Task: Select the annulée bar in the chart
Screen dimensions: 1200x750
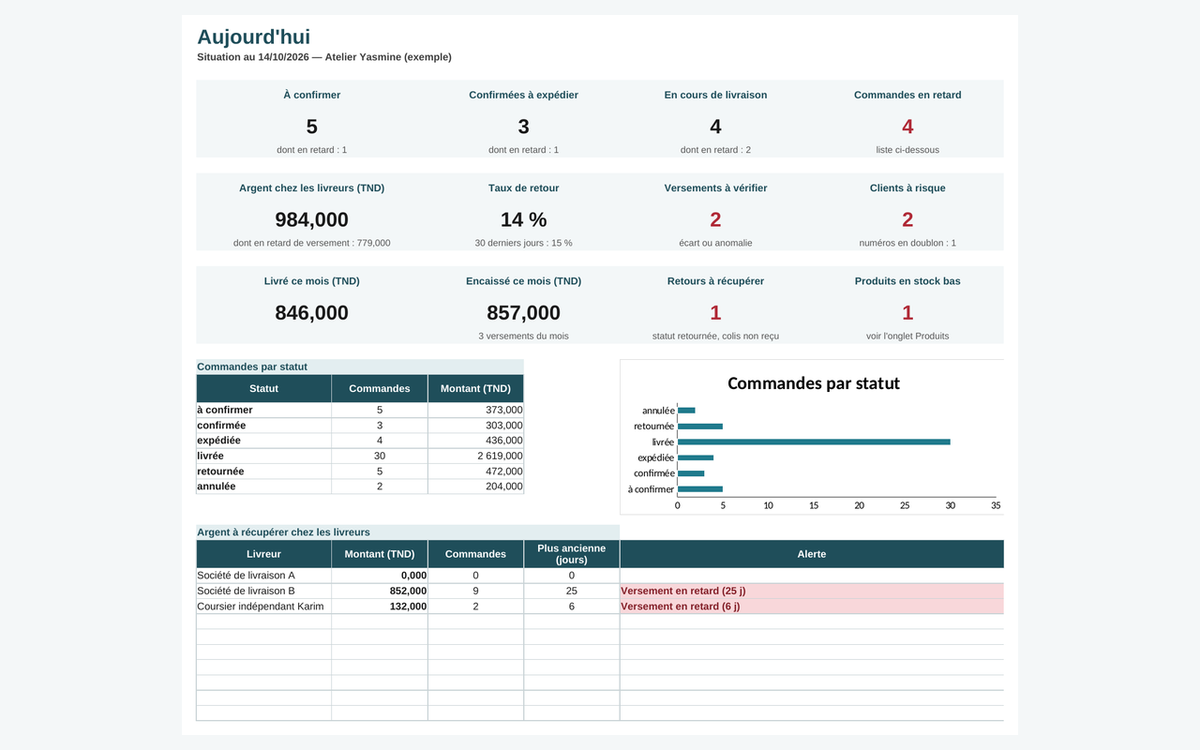Action: point(686,410)
